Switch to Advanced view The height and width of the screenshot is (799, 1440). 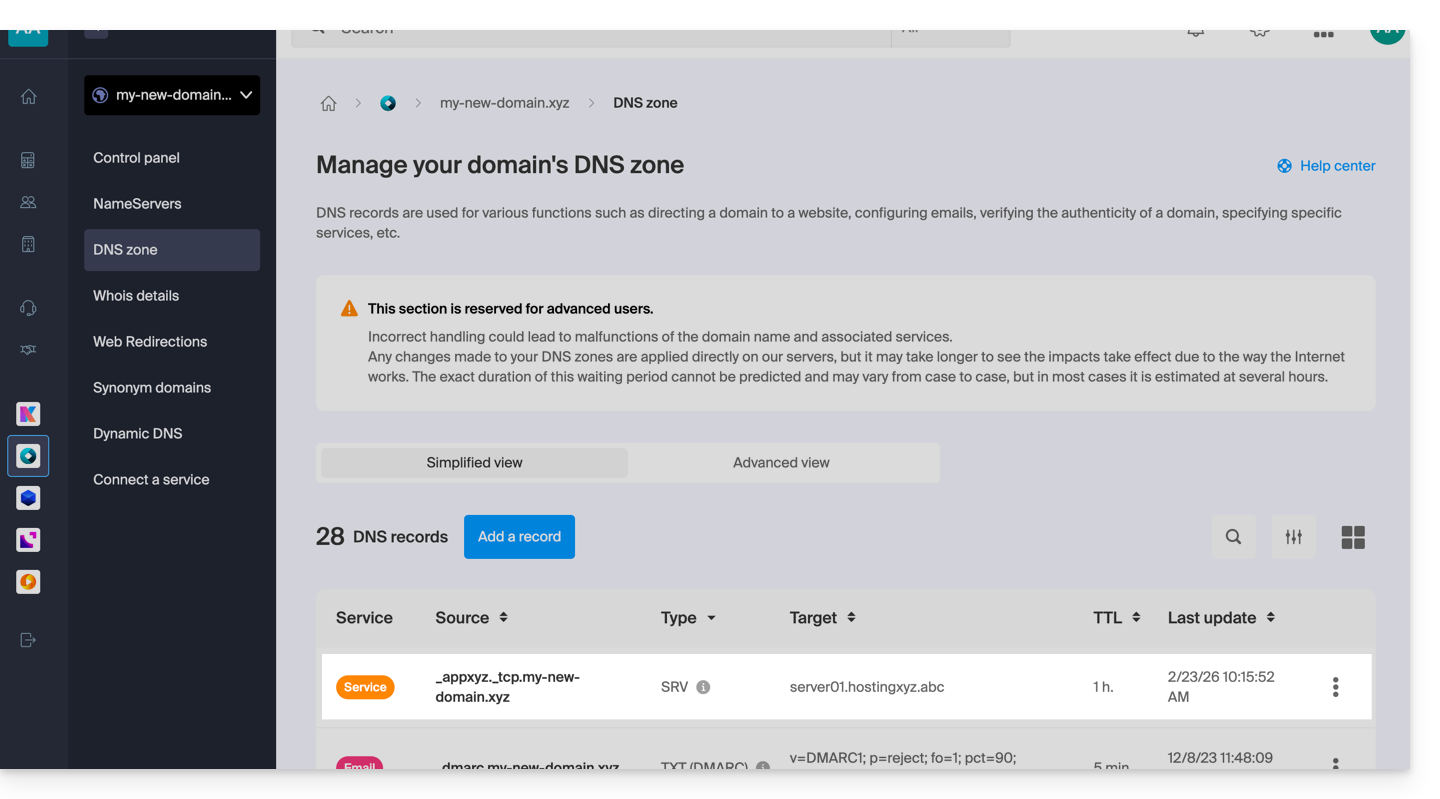click(781, 463)
